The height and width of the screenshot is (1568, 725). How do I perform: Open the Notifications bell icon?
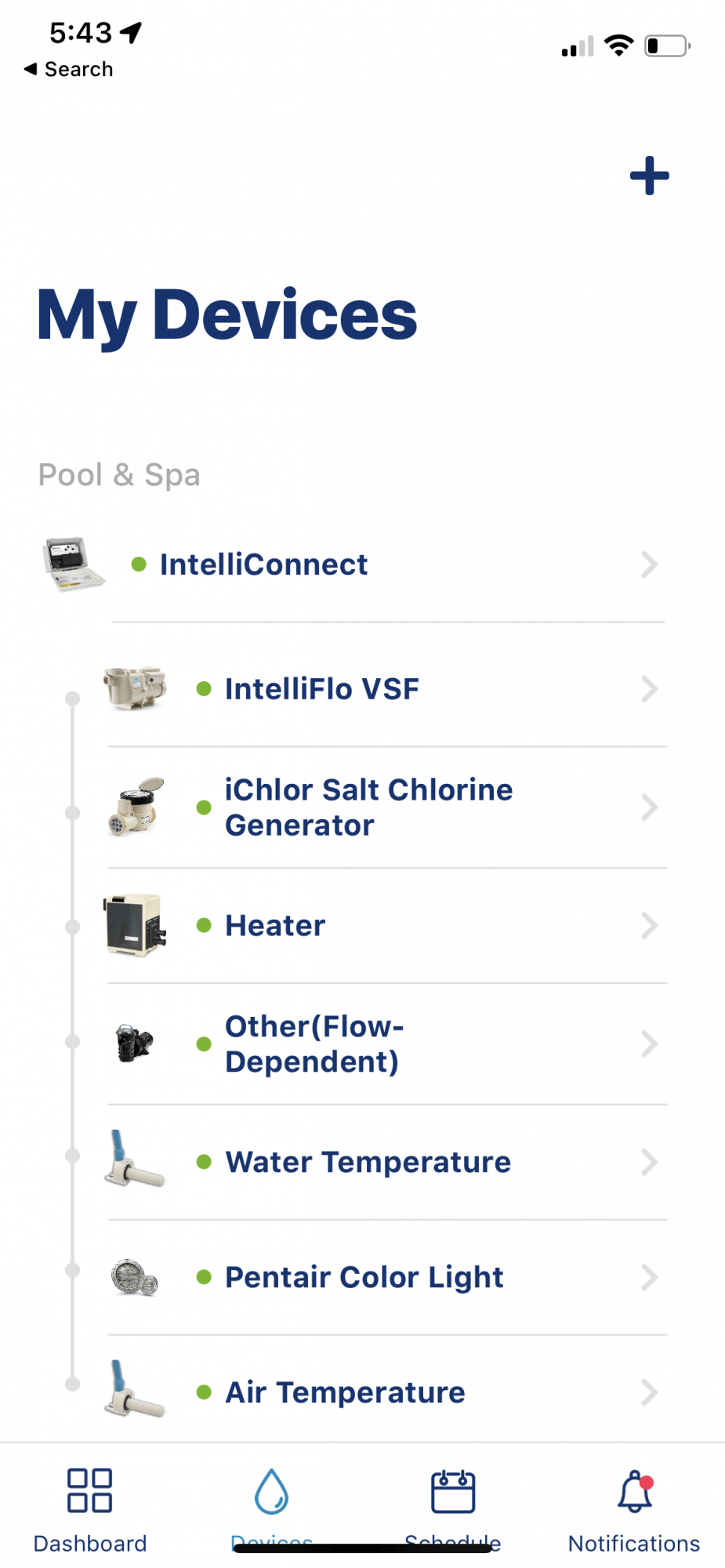tap(635, 1491)
